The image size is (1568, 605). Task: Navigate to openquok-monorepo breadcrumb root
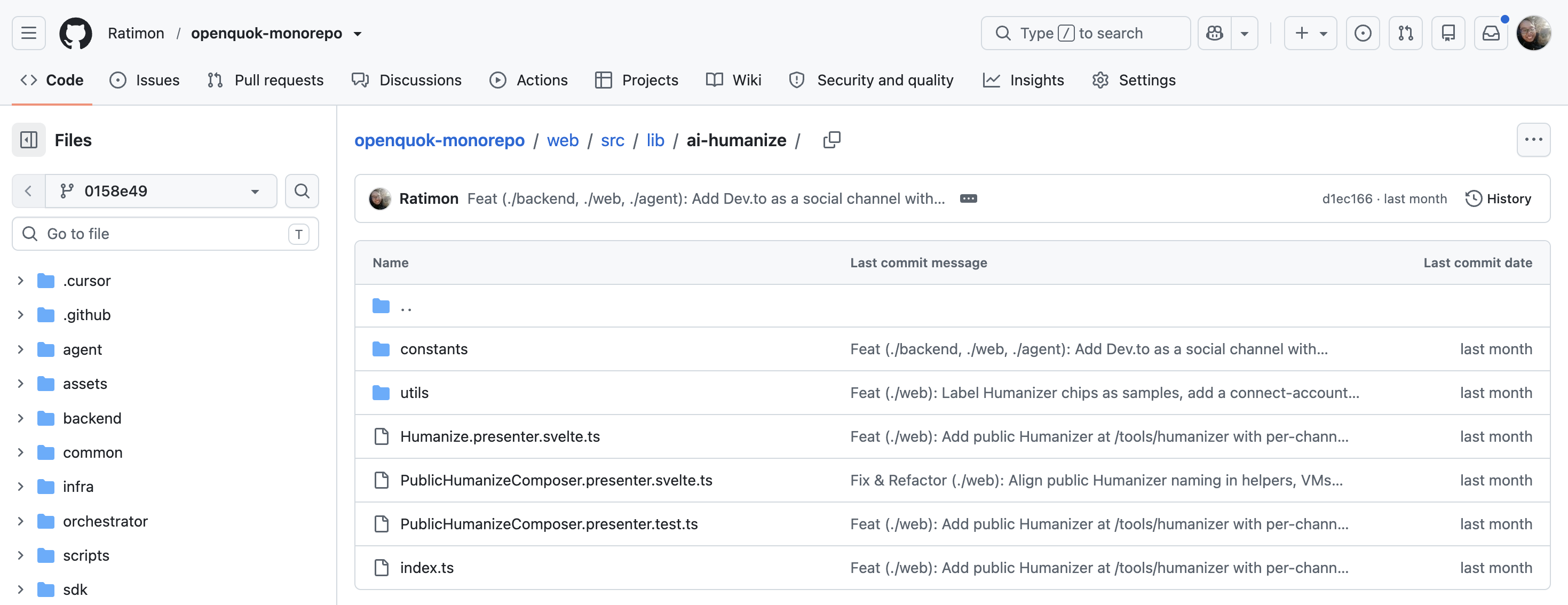(439, 140)
